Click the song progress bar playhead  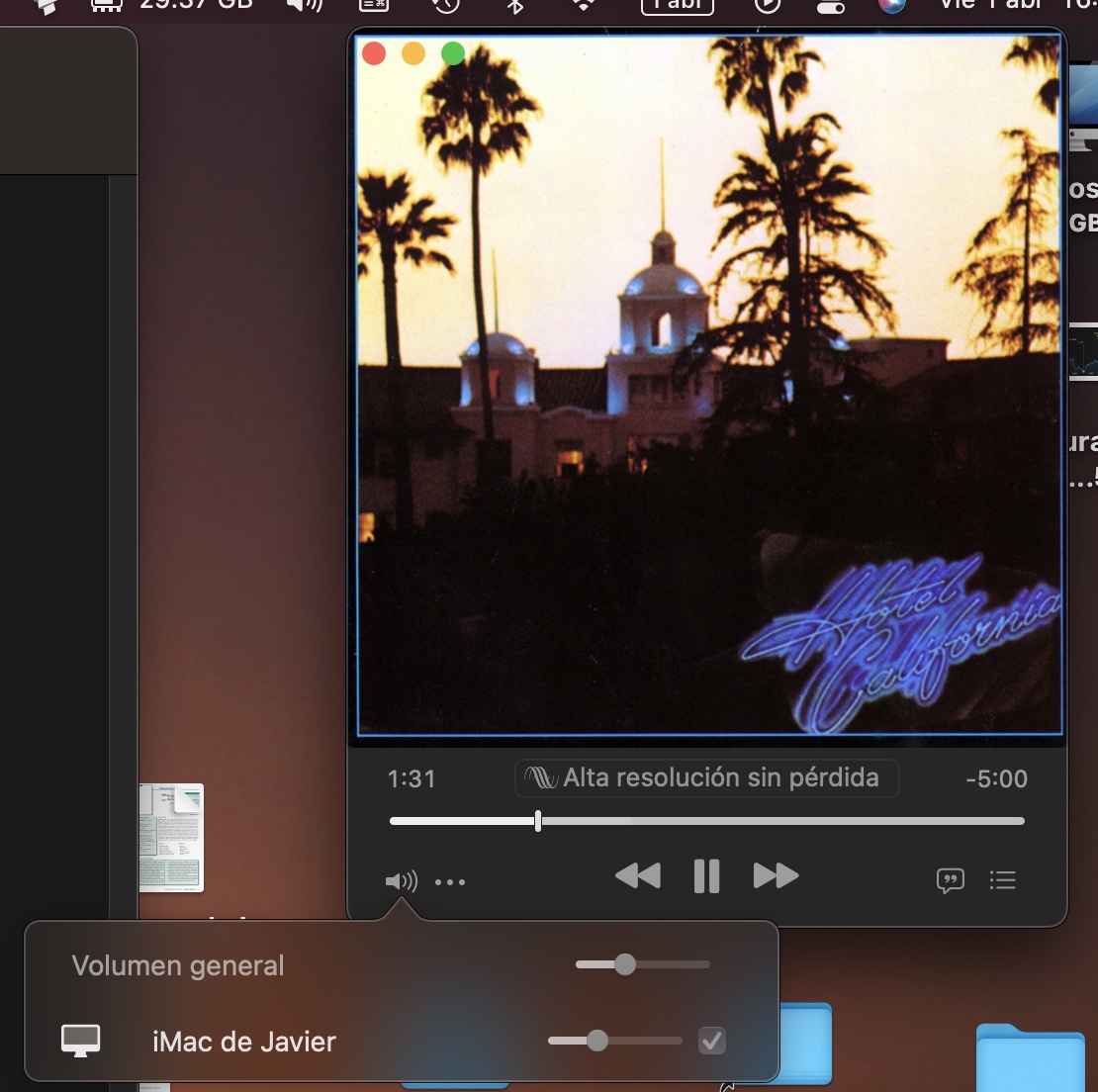[538, 821]
